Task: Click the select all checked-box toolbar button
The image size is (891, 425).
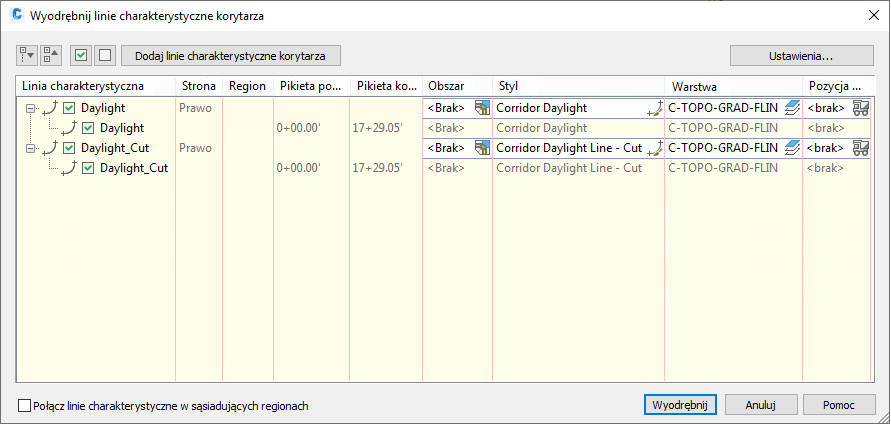Action: click(81, 55)
